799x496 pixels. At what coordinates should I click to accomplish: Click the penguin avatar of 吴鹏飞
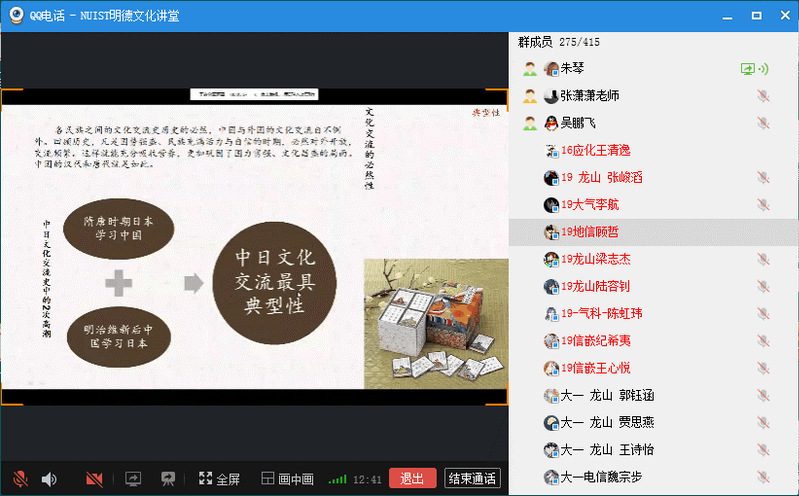(x=551, y=123)
